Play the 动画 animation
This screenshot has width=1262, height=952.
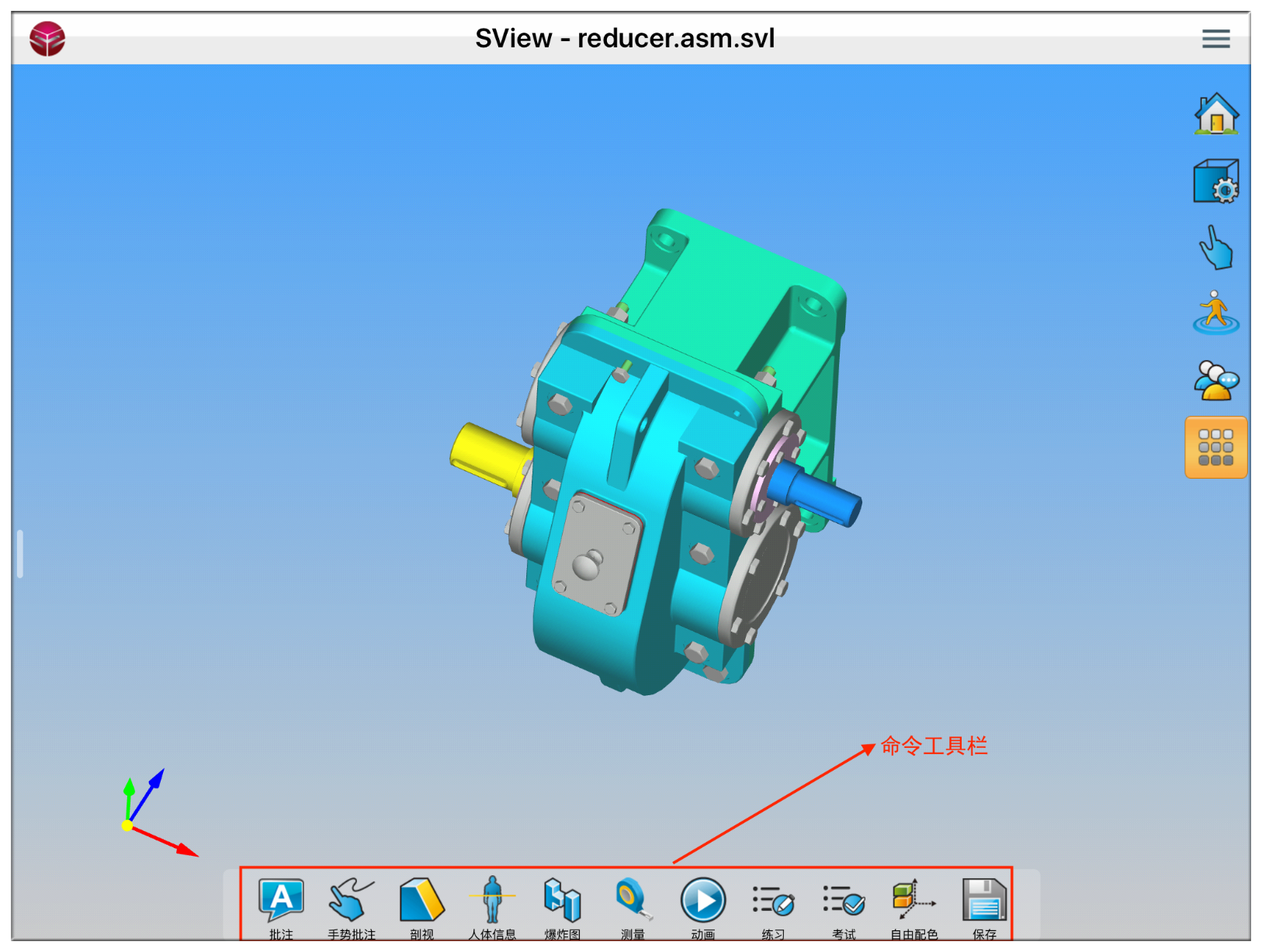(703, 908)
